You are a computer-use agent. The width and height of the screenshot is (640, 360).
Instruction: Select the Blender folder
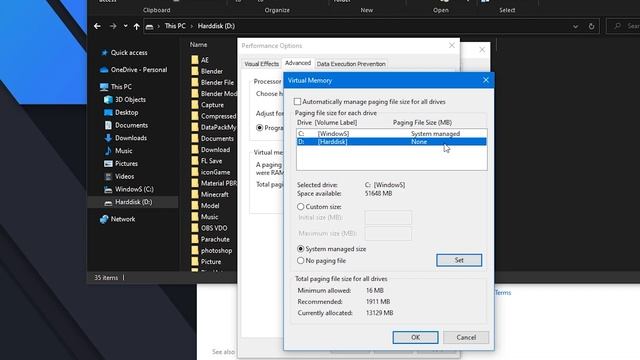pyautogui.click(x=211, y=71)
